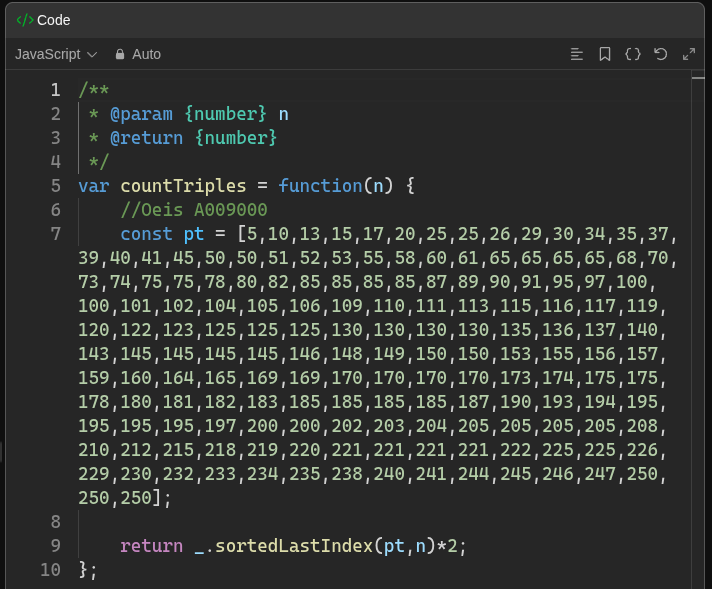
Task: Click the var keyword on line 5
Action: 94,187
